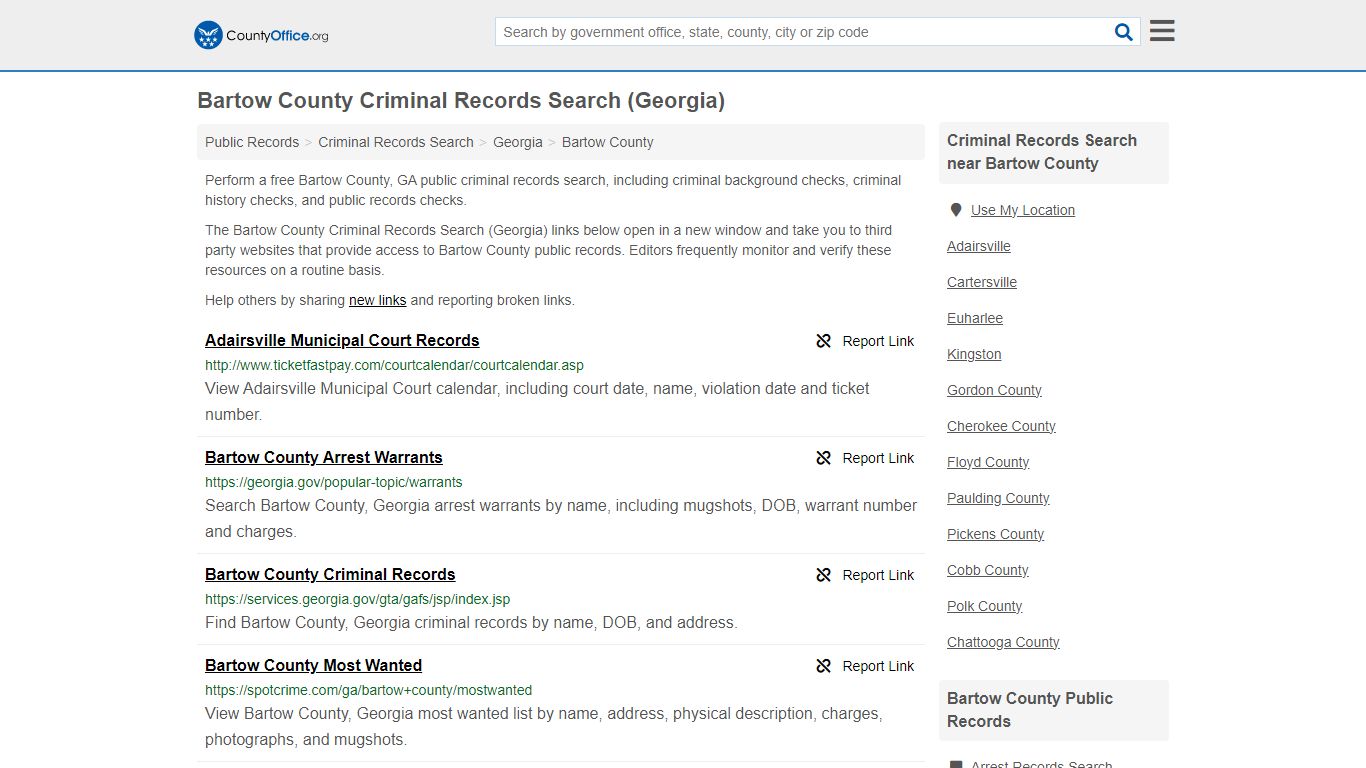Open Adairsville Municipal Court Records

(342, 340)
